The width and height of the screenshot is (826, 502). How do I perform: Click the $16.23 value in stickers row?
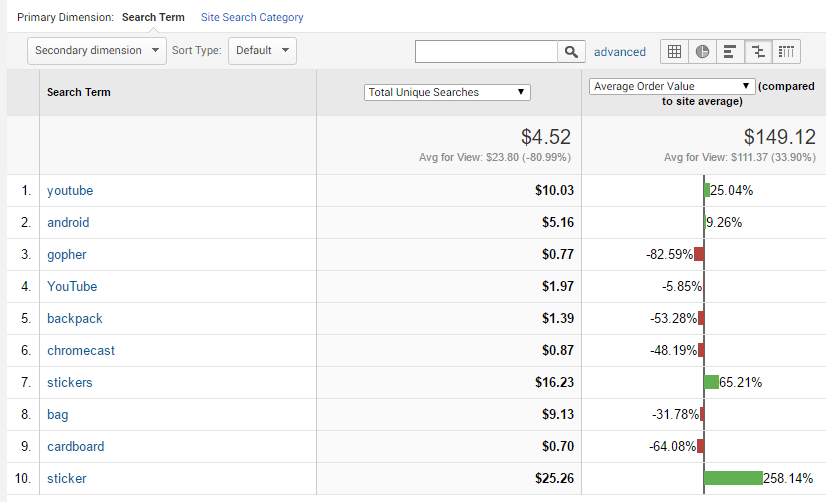[554, 382]
